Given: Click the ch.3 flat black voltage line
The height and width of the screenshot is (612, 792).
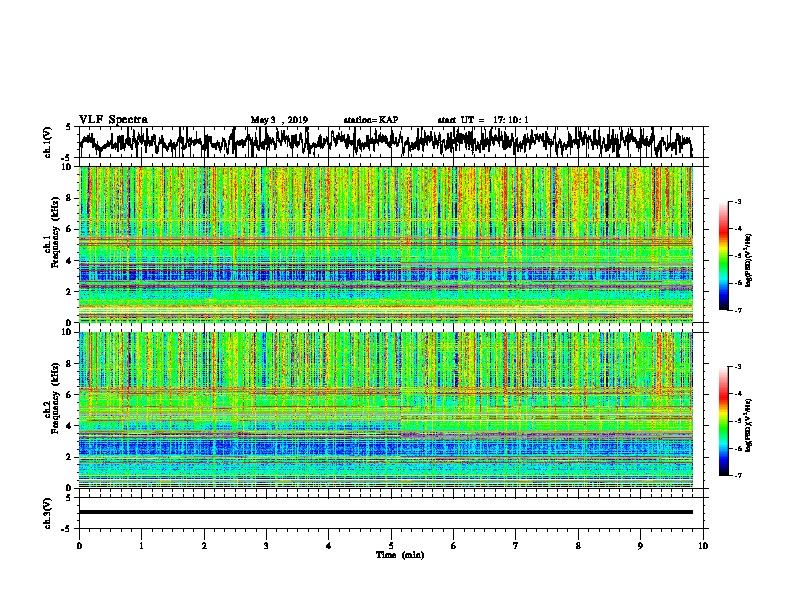Looking at the screenshot, I should pos(385,512).
